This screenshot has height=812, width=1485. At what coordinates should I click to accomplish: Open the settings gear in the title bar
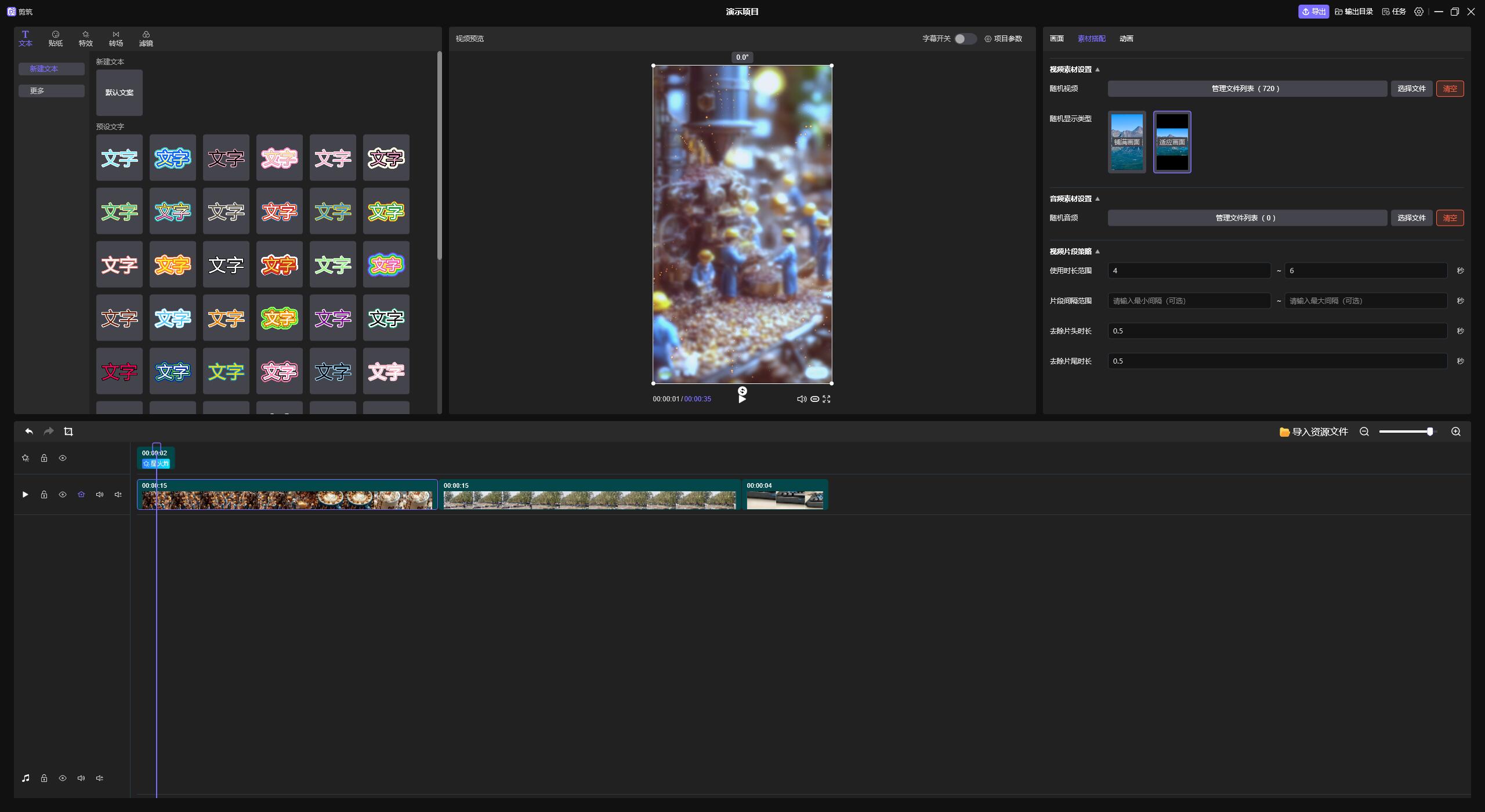point(1418,12)
